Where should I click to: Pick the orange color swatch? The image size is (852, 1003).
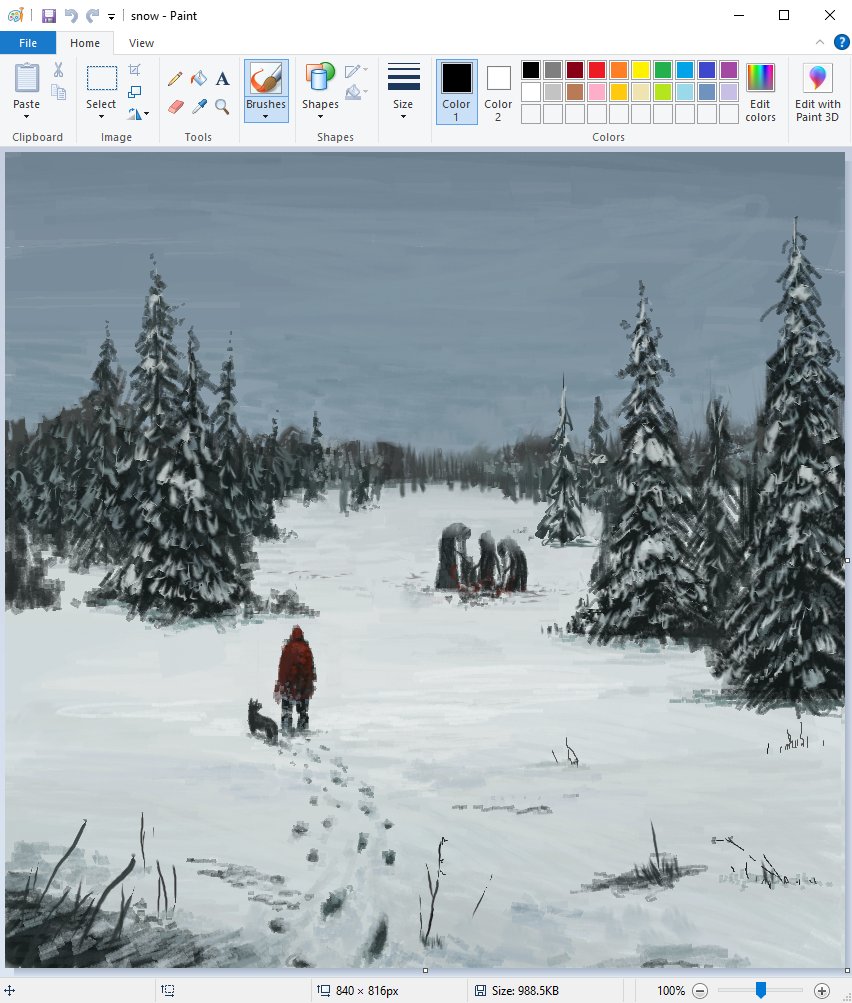point(619,70)
